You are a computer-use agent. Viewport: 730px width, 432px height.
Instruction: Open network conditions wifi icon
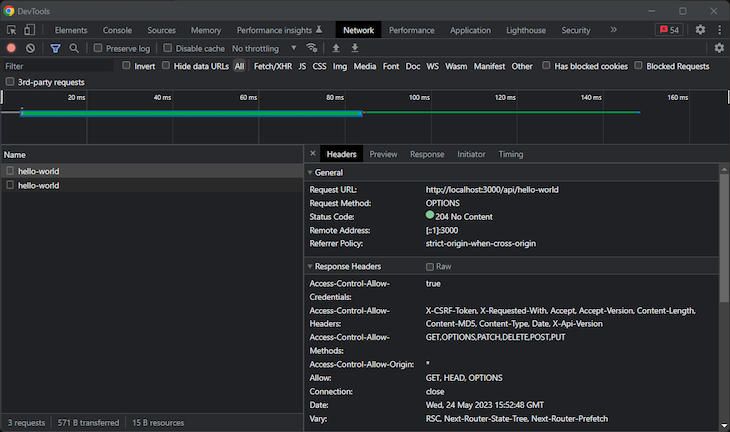[311, 48]
